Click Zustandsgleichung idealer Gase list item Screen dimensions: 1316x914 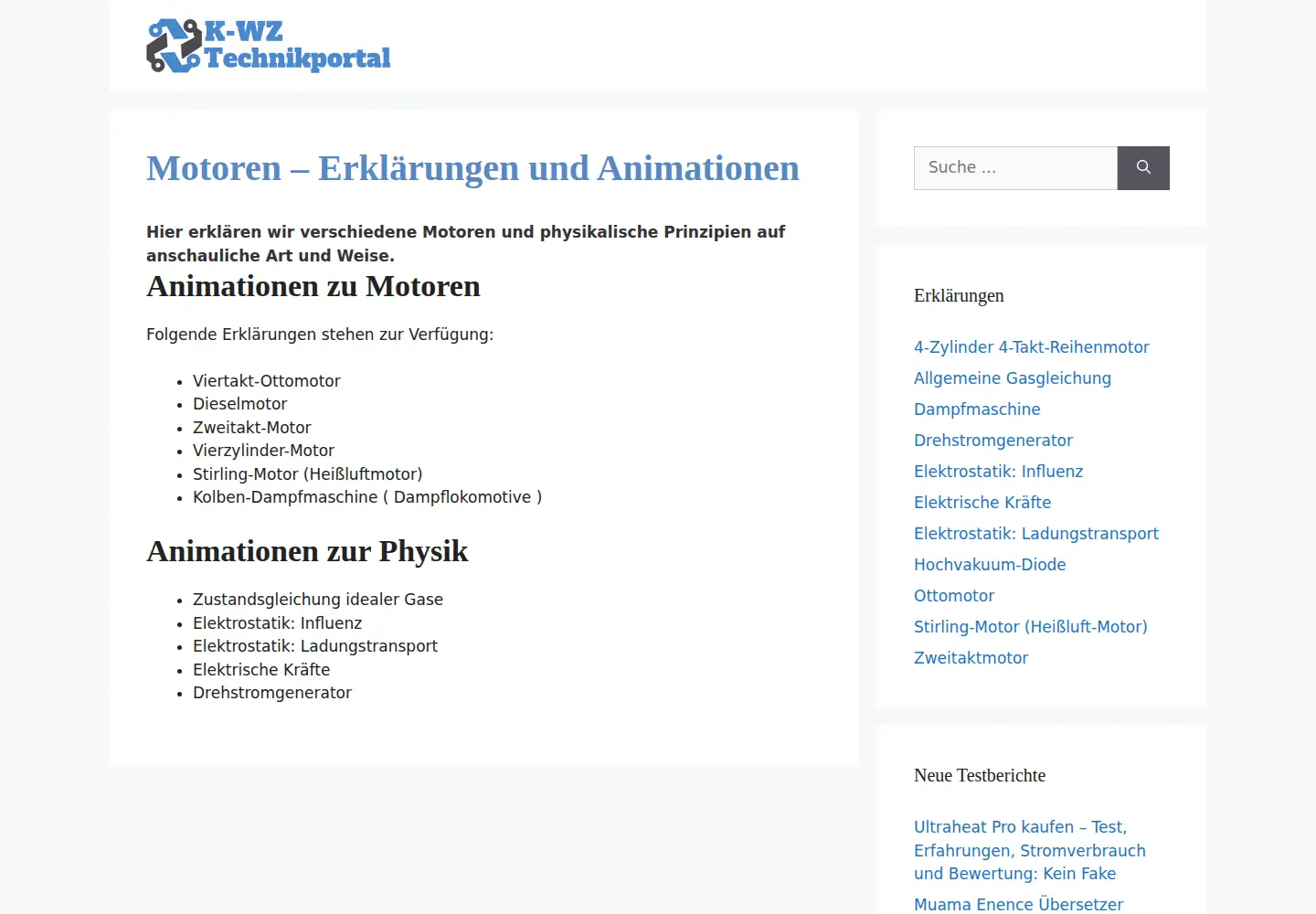318,600
